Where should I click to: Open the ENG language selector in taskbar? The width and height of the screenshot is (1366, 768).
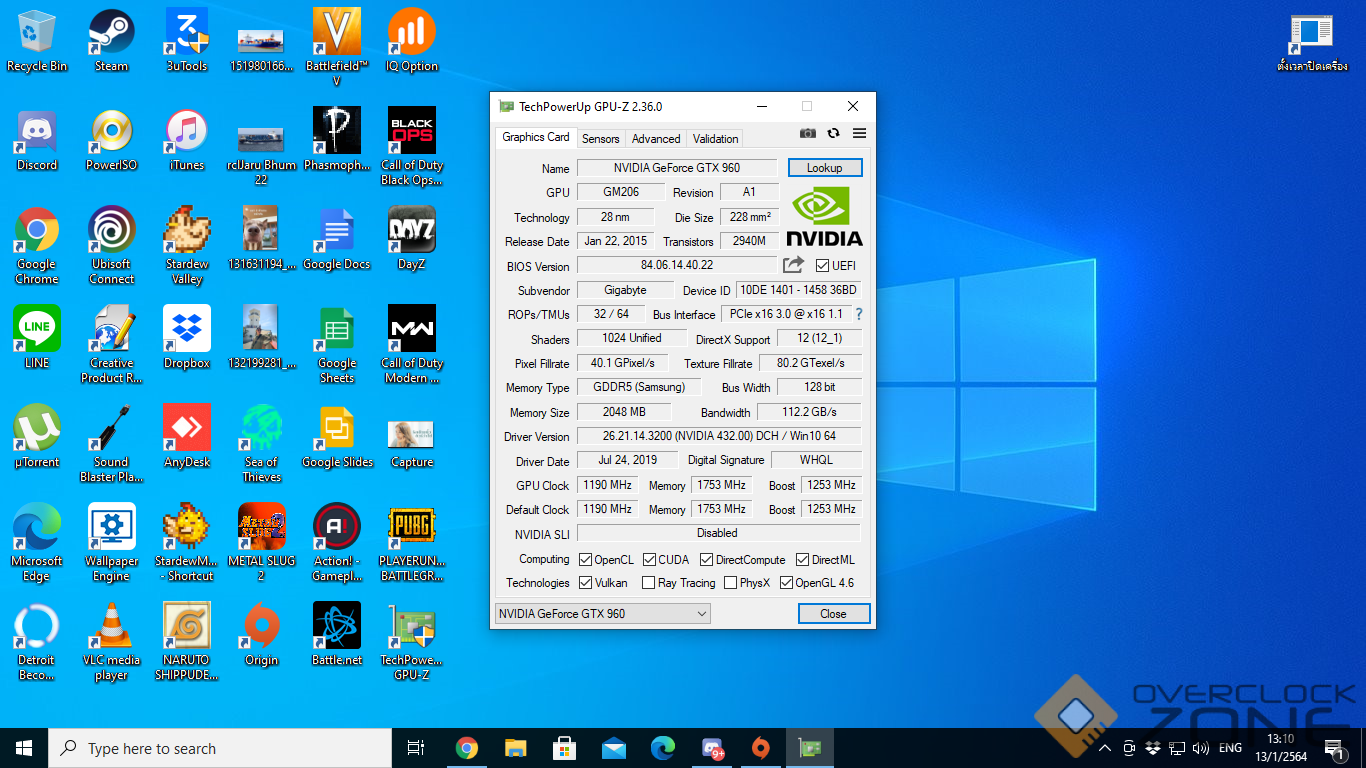click(x=1230, y=748)
